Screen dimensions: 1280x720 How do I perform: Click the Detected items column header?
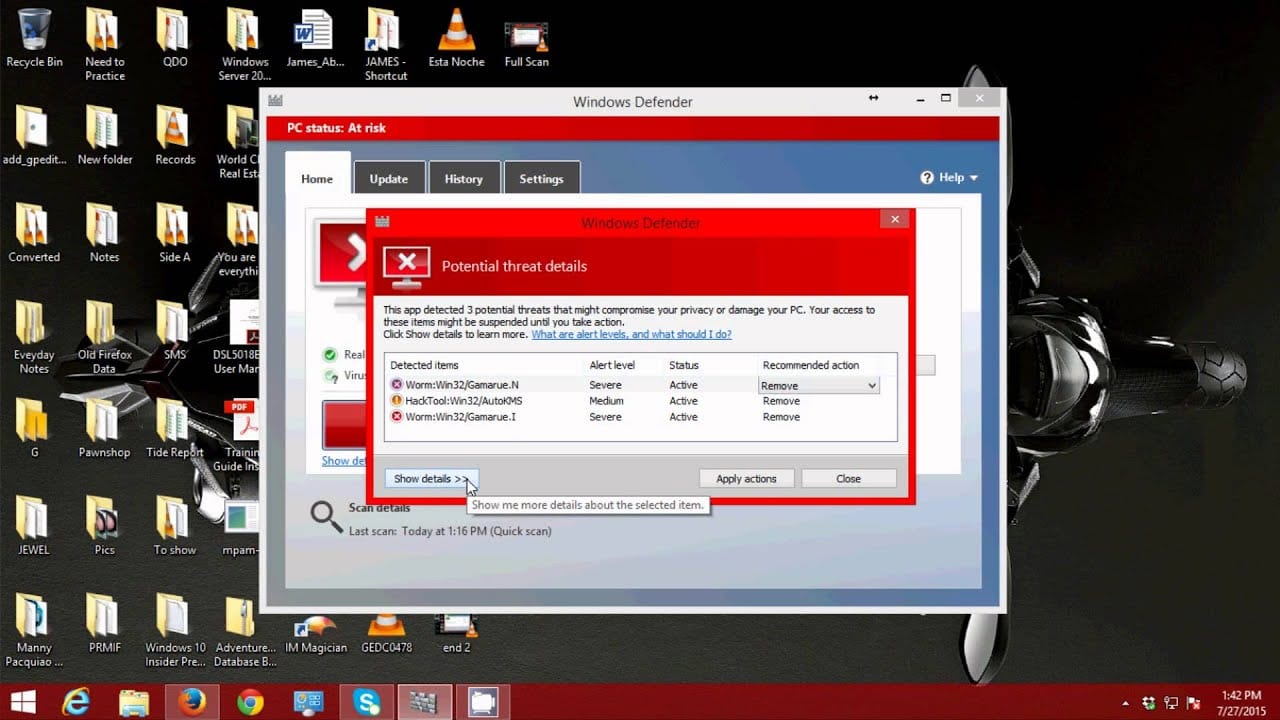point(424,365)
